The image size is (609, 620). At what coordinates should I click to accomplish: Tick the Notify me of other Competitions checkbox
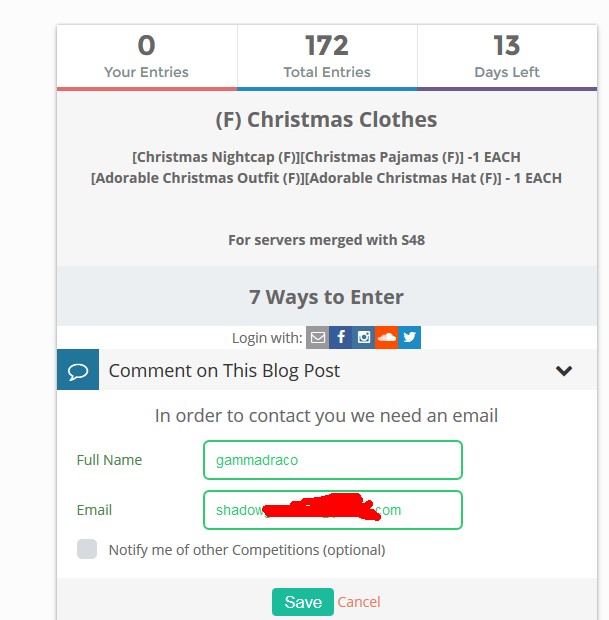pos(87,549)
